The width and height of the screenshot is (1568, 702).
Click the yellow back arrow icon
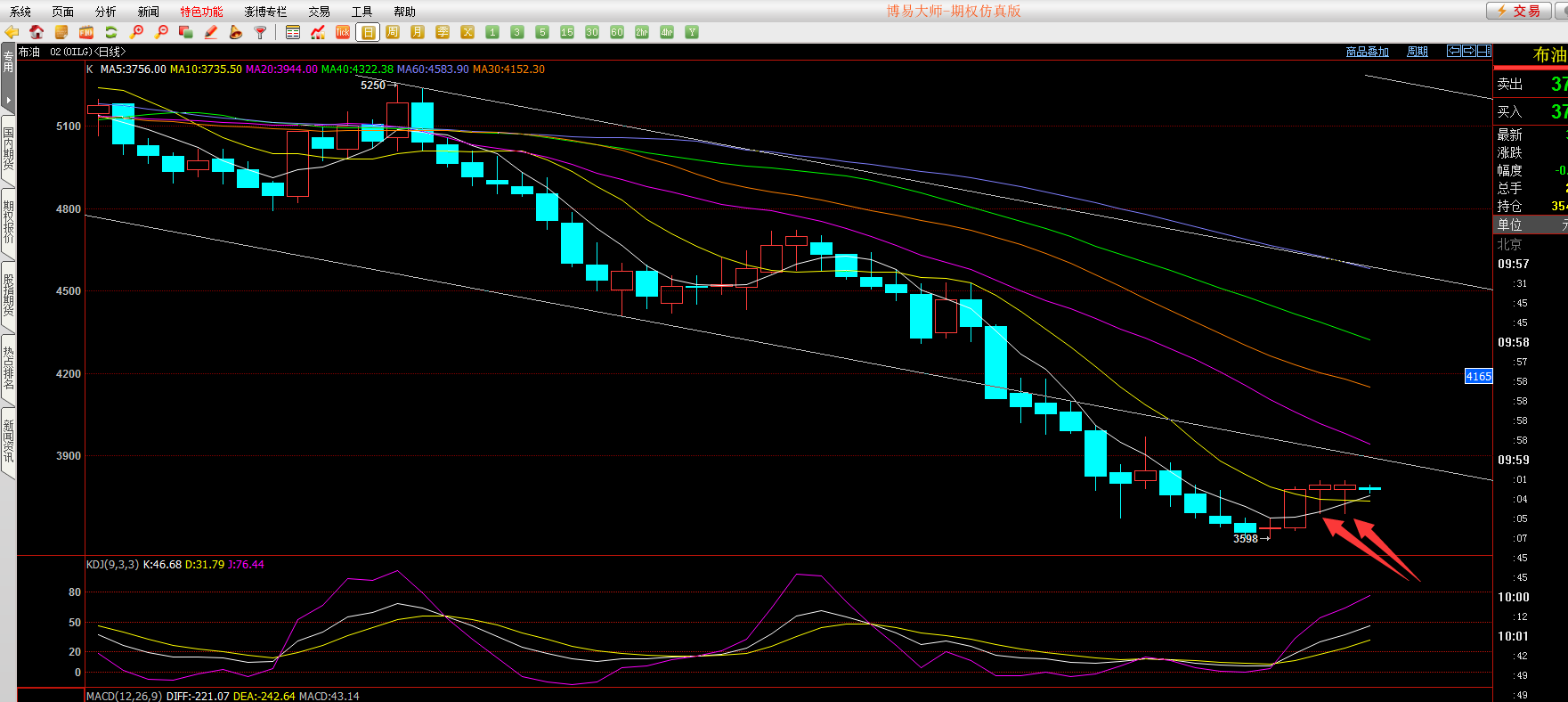pyautogui.click(x=12, y=32)
